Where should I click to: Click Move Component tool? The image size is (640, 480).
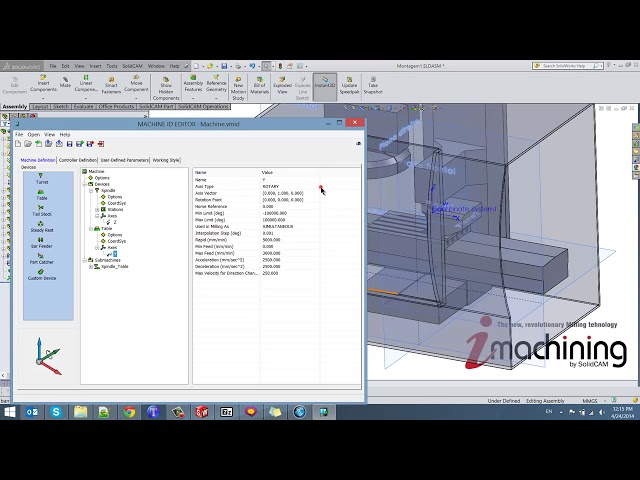tap(136, 84)
